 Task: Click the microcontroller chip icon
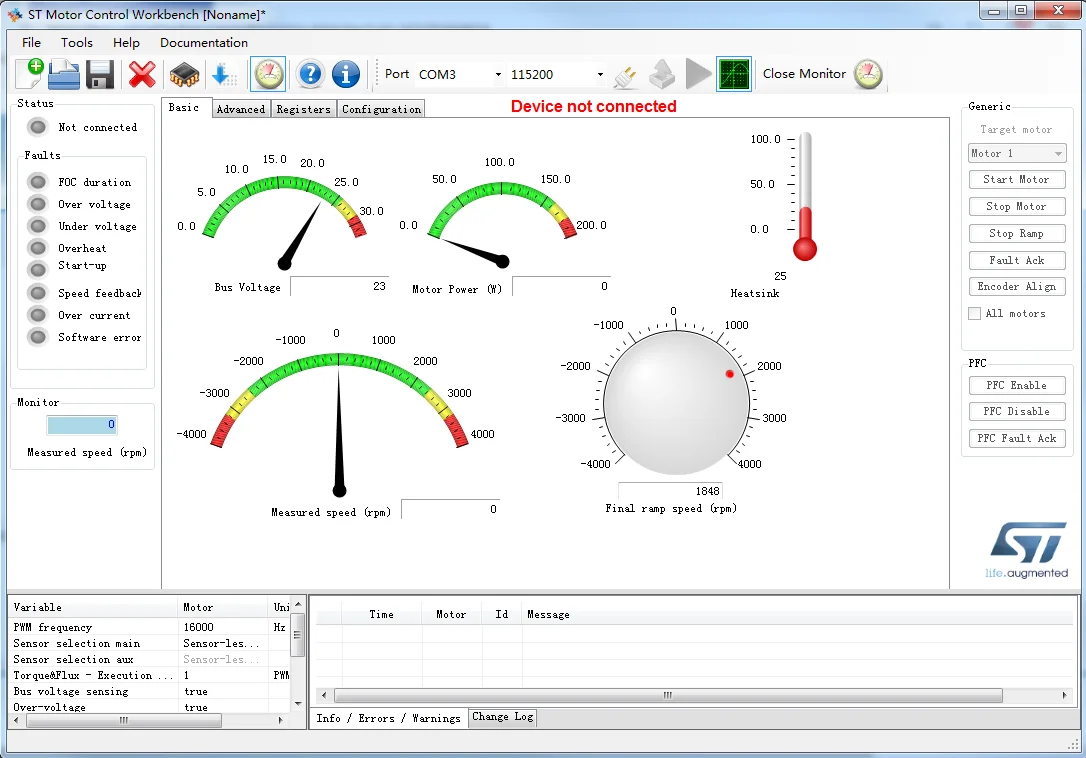184,74
